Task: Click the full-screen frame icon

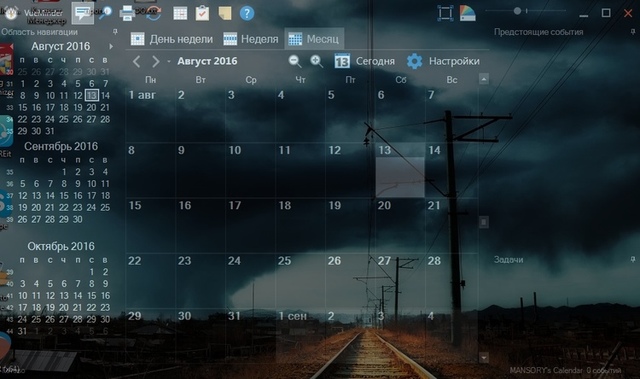Action: [x=445, y=13]
